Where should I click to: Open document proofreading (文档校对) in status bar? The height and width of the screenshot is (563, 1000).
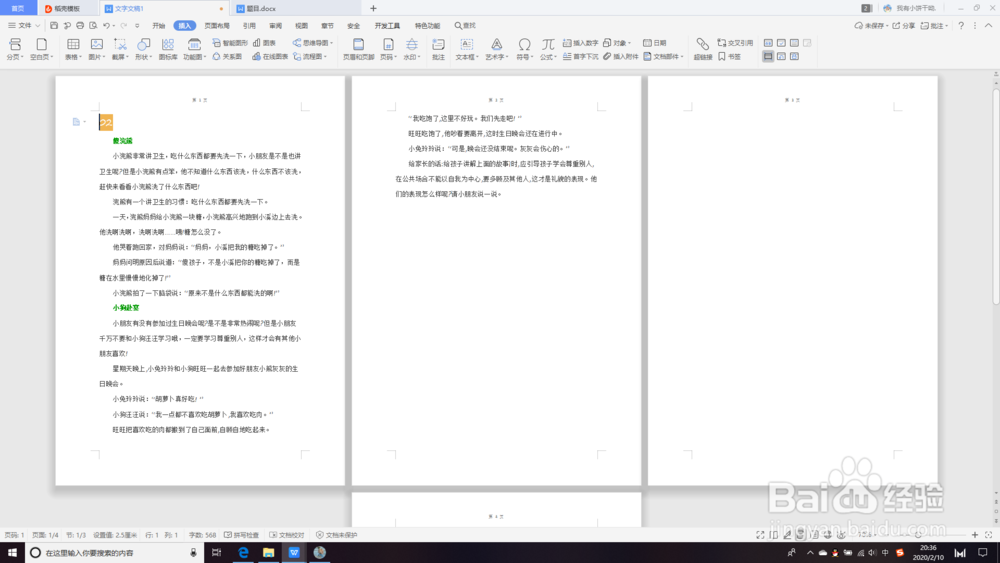tap(287, 535)
